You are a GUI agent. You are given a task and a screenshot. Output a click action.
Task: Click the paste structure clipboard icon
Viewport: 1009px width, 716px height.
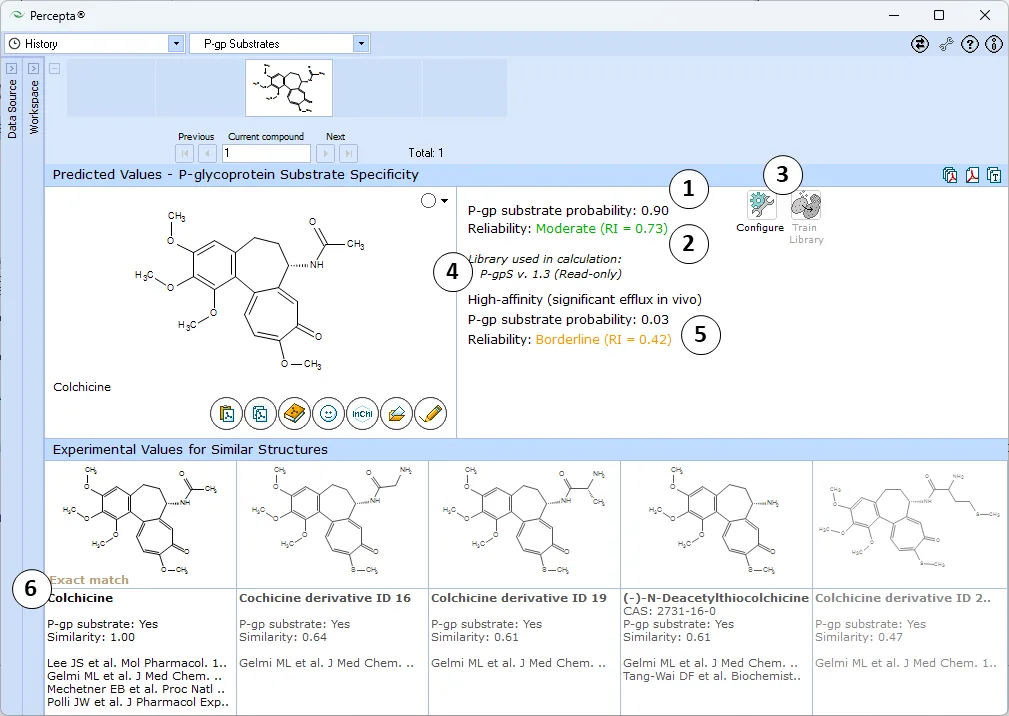[x=226, y=414]
